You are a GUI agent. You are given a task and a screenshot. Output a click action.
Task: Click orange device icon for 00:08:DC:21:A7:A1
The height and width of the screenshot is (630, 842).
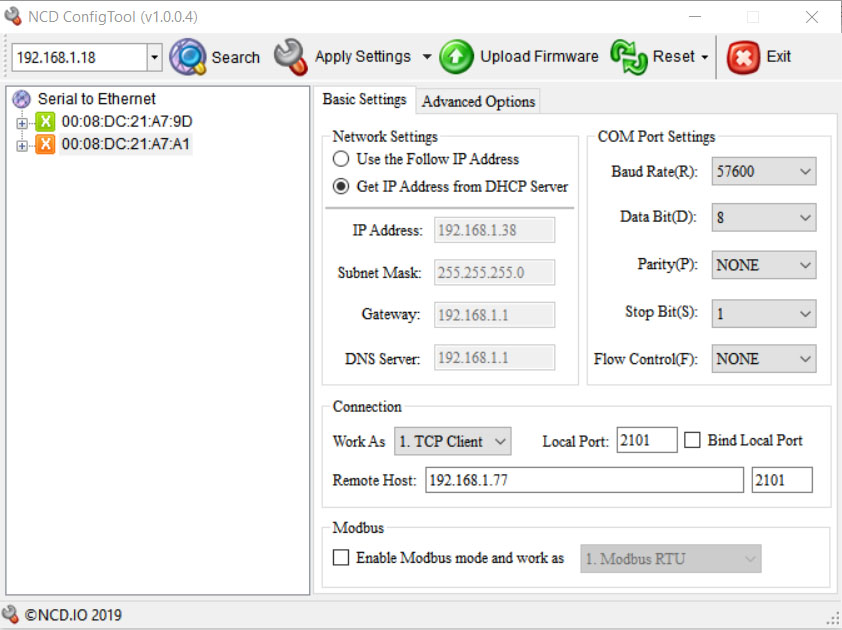coord(45,144)
